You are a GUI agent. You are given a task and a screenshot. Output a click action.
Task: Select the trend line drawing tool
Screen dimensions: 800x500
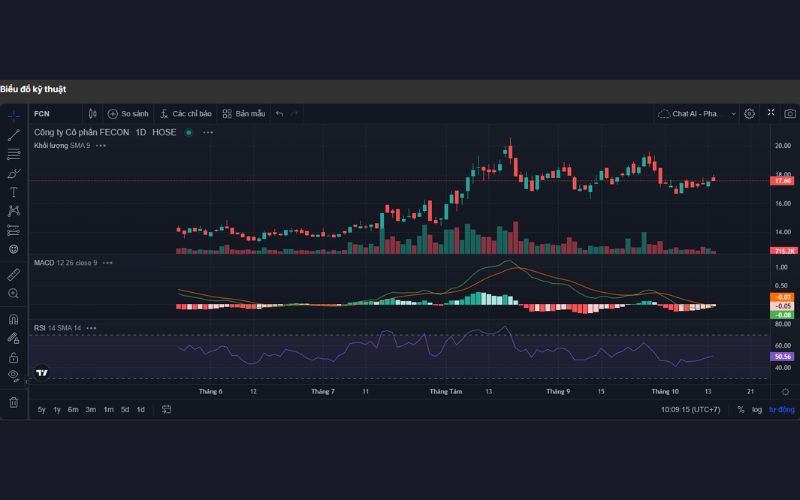(14, 135)
